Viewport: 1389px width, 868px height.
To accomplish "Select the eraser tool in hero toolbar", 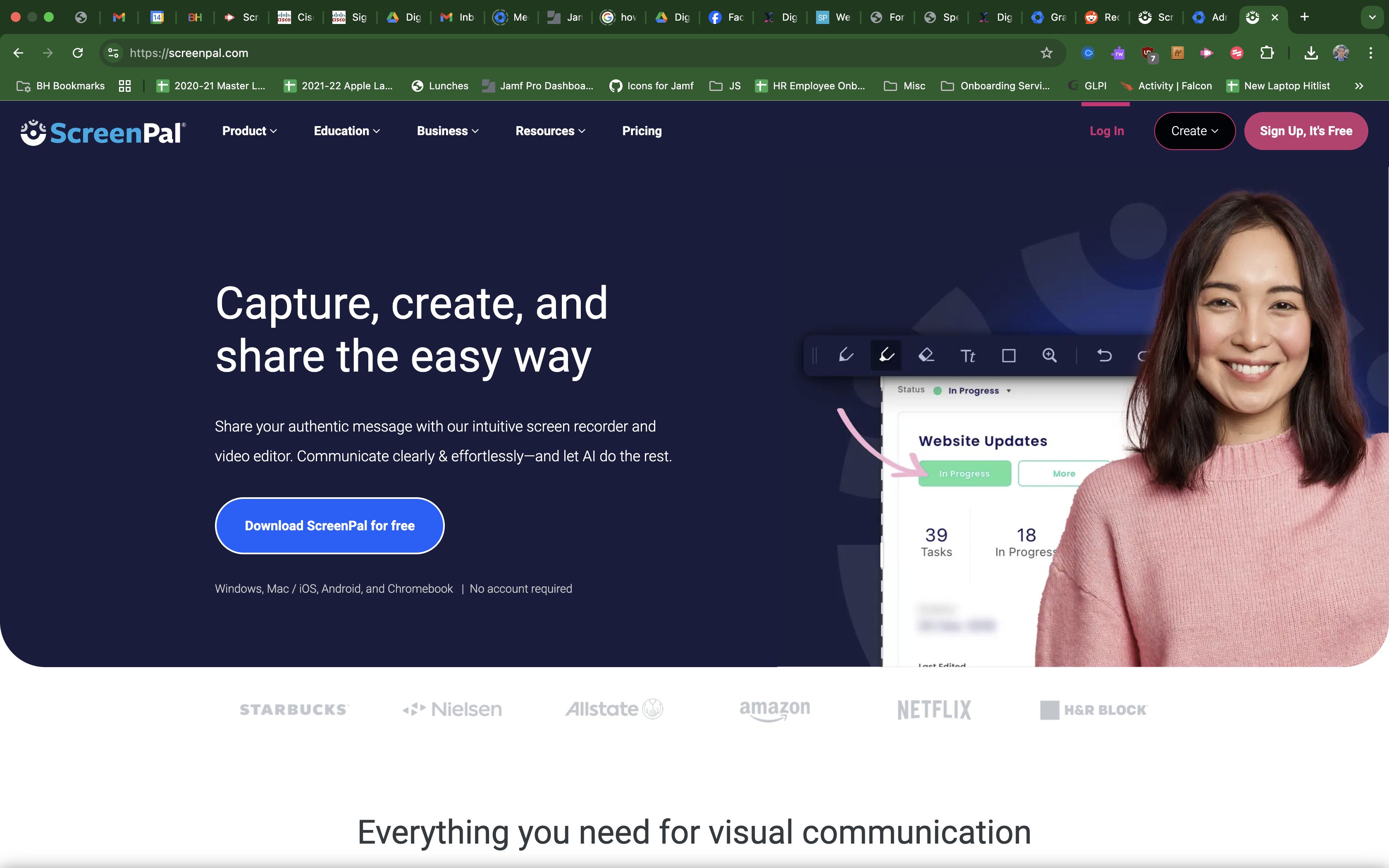I will (926, 355).
